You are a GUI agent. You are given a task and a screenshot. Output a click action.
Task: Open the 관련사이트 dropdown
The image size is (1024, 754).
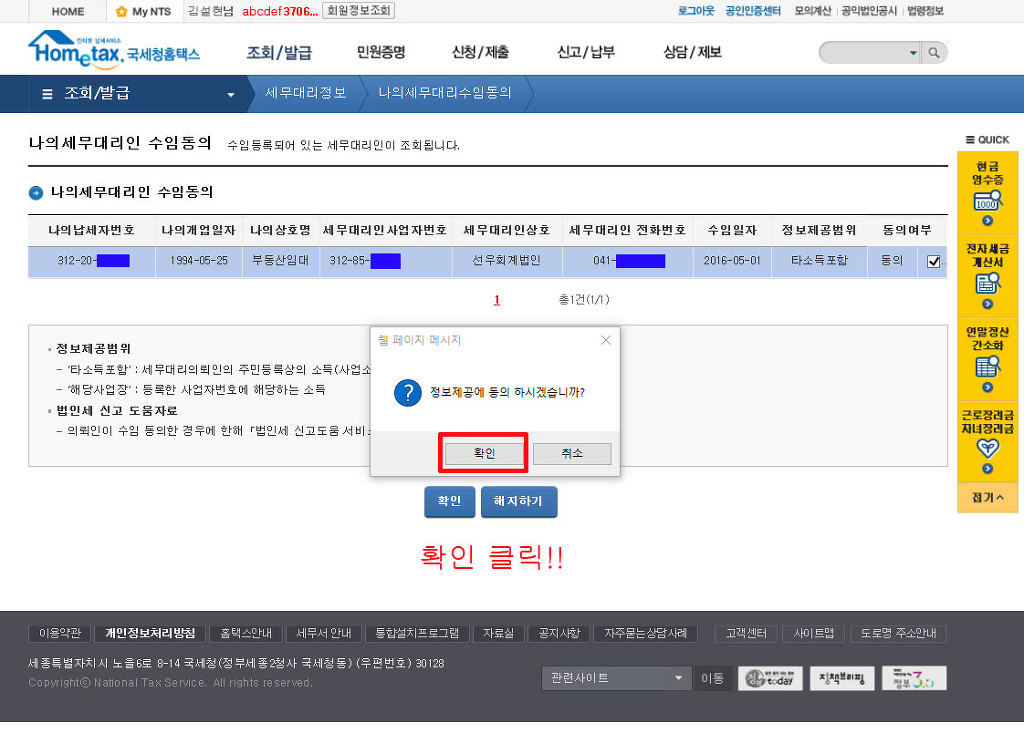tap(615, 678)
